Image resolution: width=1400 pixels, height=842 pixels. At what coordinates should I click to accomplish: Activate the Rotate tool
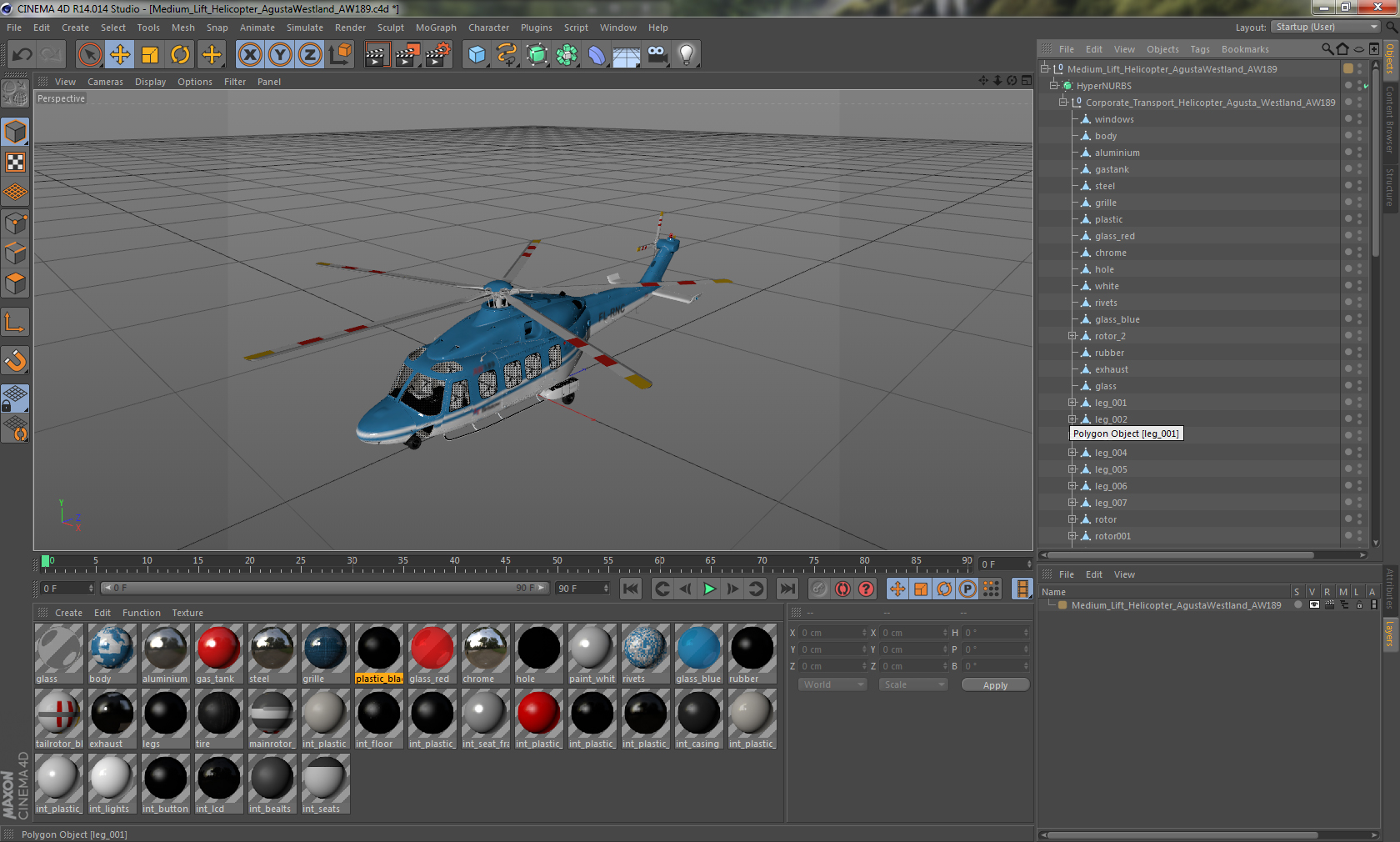180,55
